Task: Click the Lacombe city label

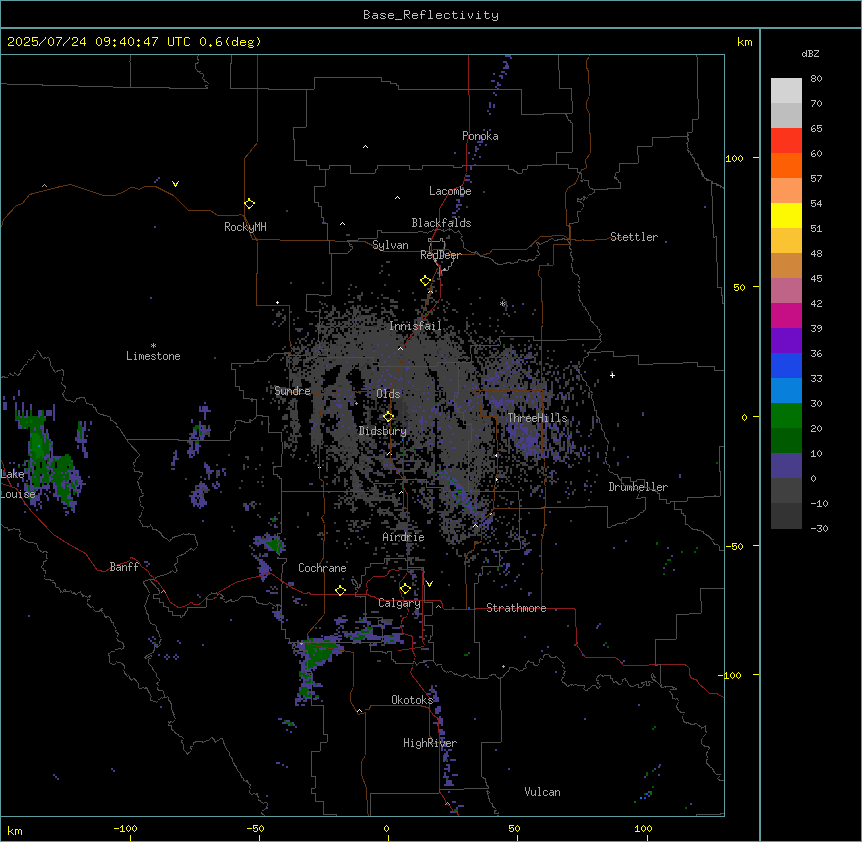Action: point(450,191)
